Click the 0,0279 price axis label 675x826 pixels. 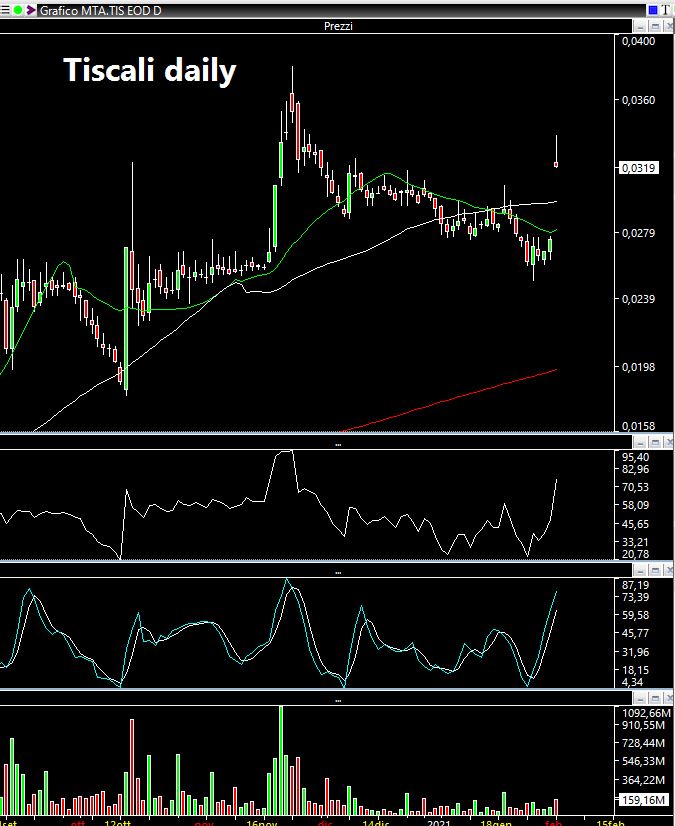(x=639, y=233)
